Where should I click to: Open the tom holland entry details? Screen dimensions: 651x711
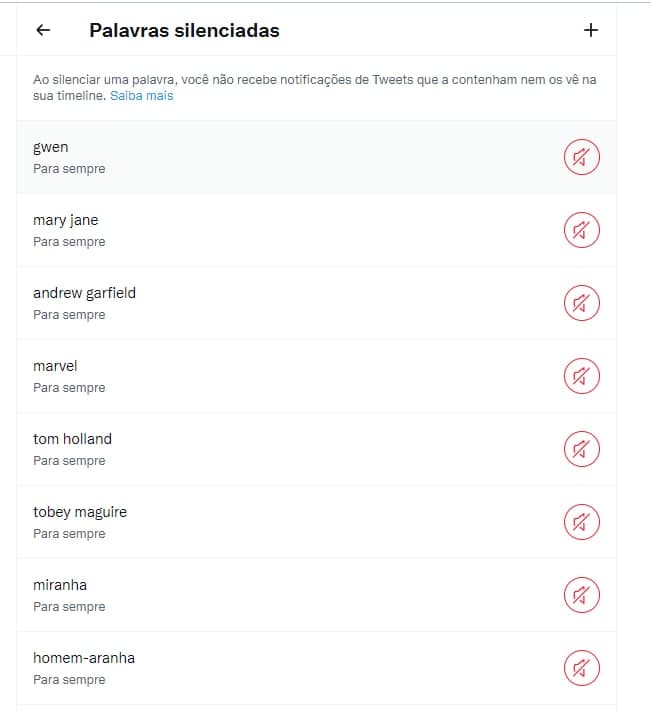click(x=316, y=449)
